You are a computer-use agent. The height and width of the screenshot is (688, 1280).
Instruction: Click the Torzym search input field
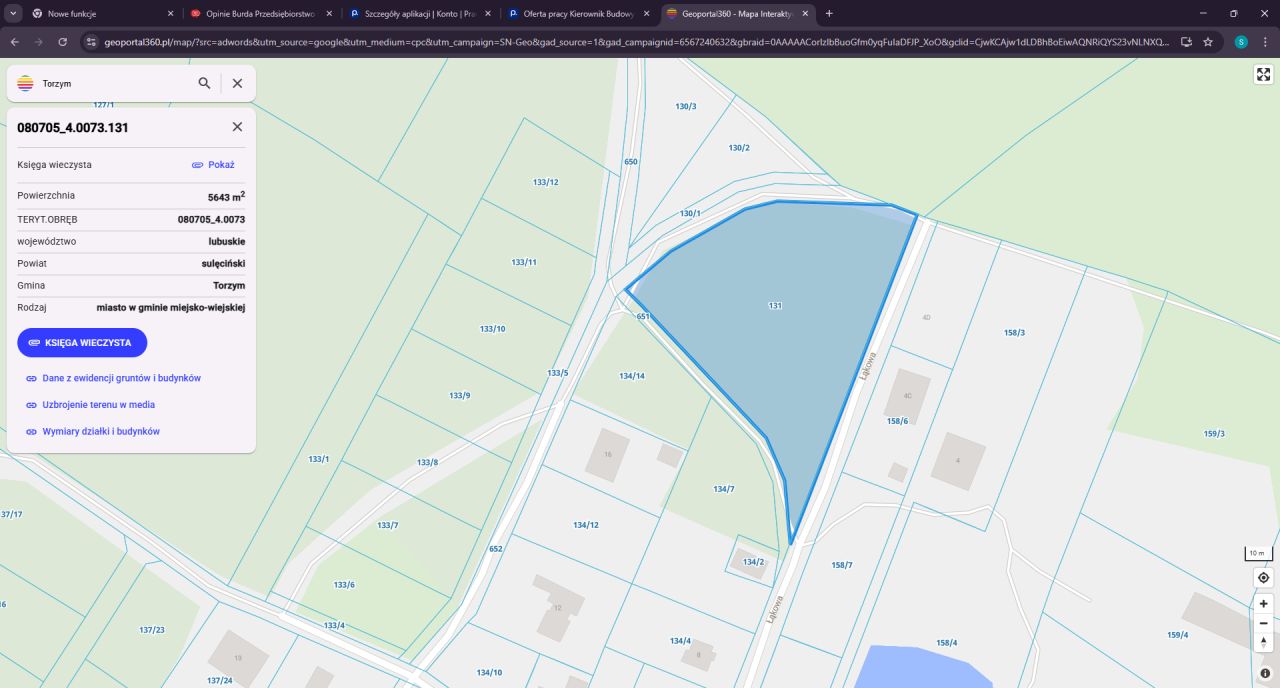[115, 84]
